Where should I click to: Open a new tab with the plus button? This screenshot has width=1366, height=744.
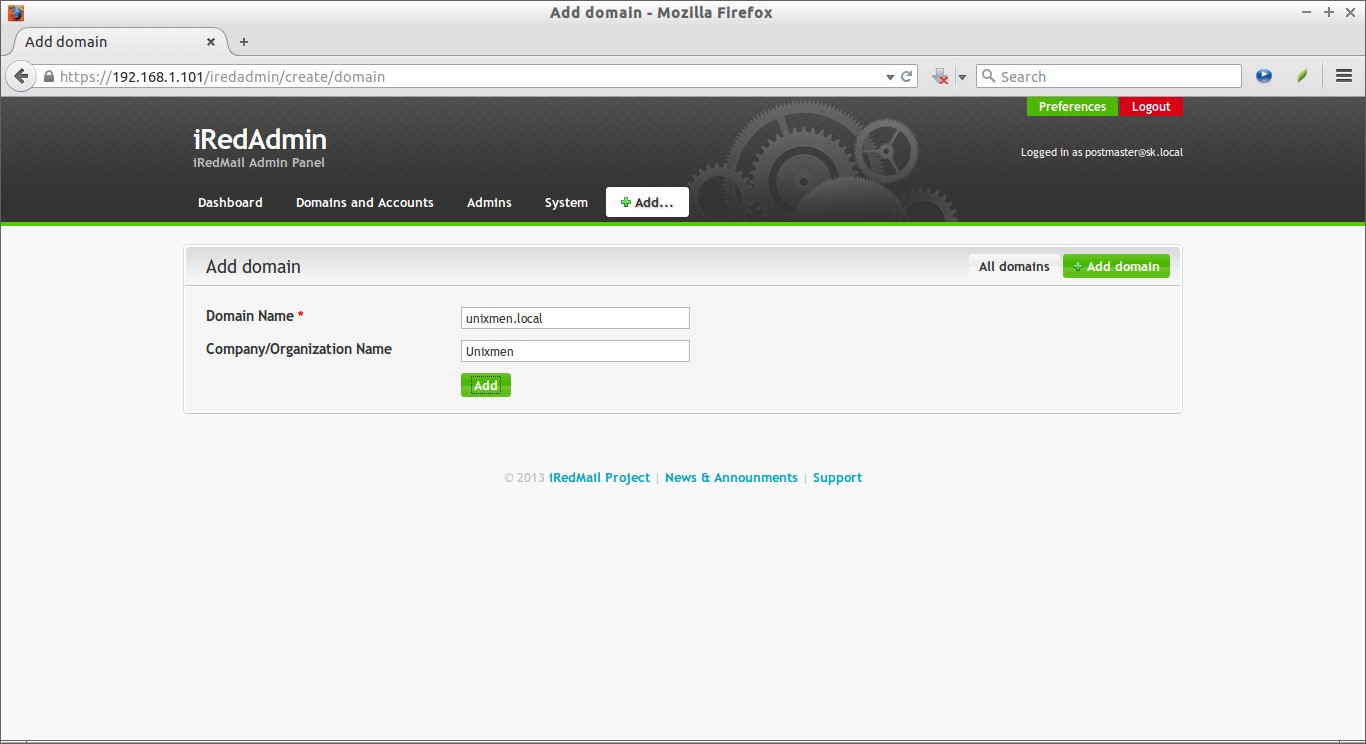click(x=244, y=42)
